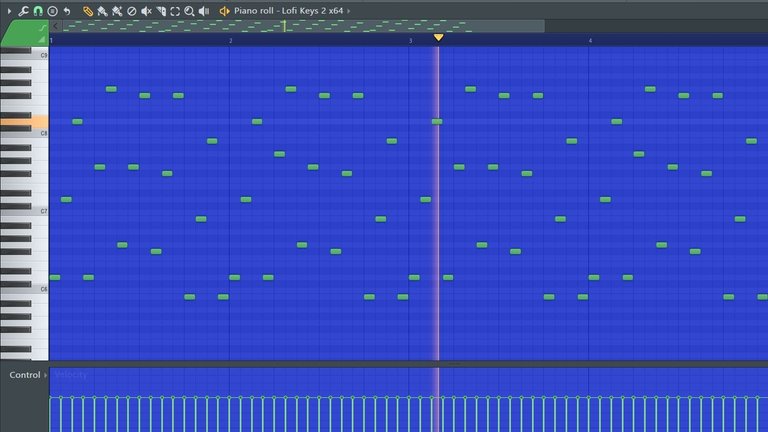The height and width of the screenshot is (432, 768).
Task: Click the note overview mini-map scrollbar
Action: coord(303,26)
